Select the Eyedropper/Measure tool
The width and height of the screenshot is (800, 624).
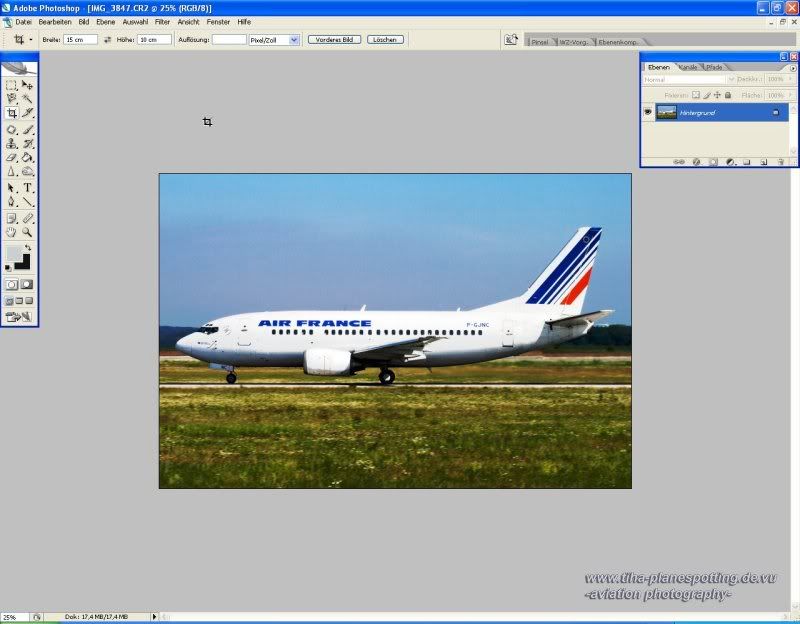tap(28, 218)
